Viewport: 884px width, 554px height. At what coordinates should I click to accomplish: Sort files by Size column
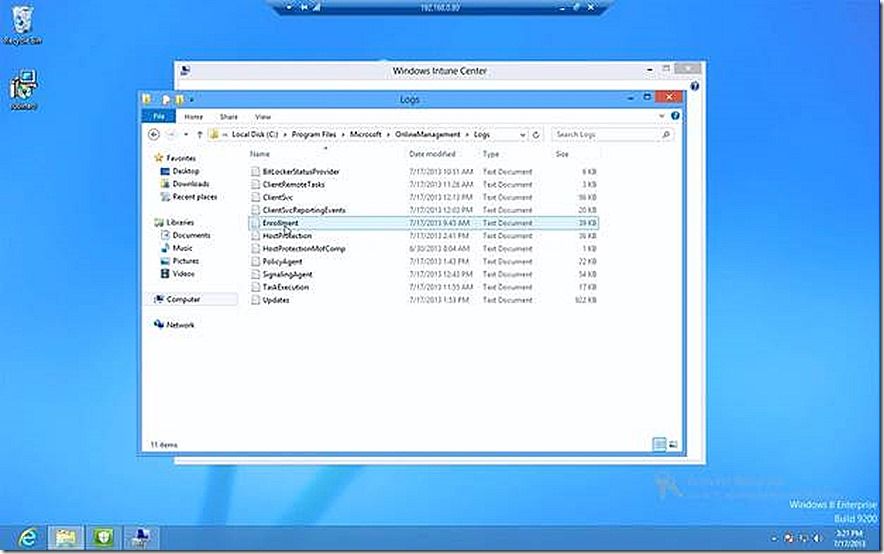[562, 154]
